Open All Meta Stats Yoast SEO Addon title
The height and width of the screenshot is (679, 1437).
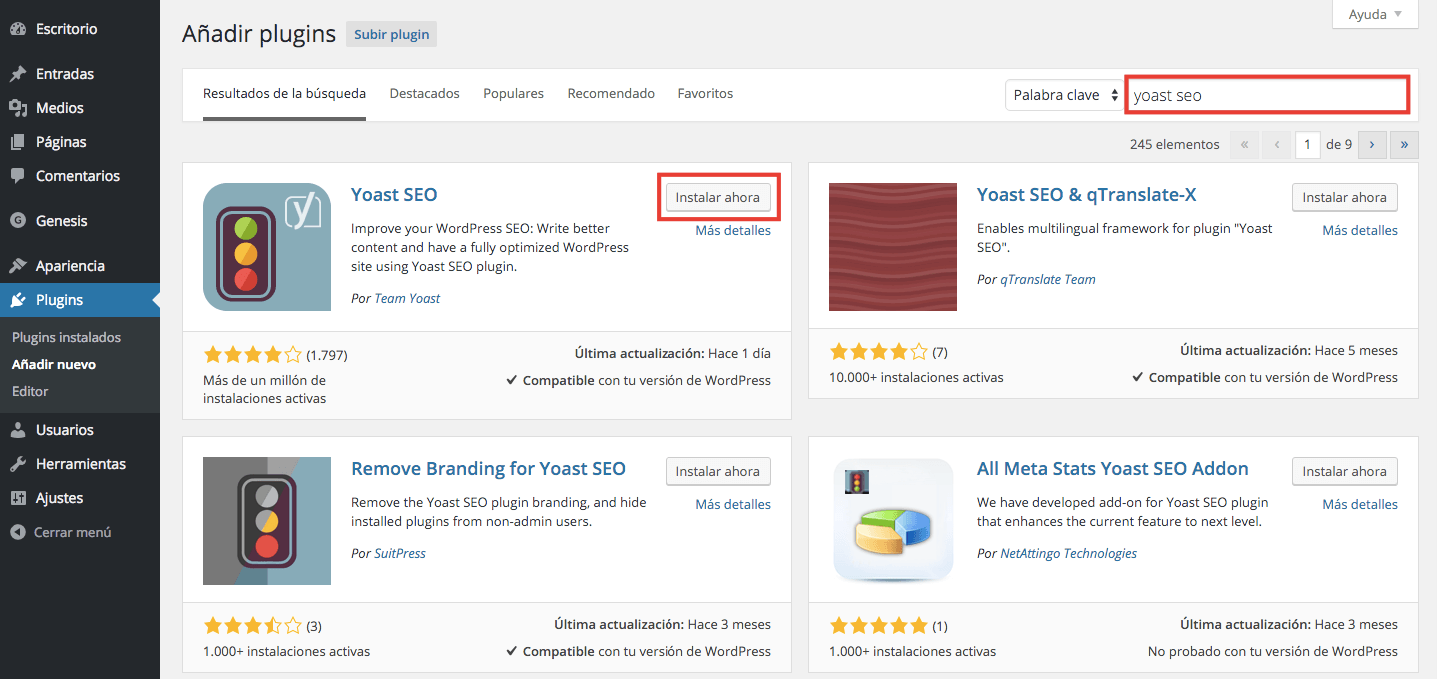pos(1113,468)
